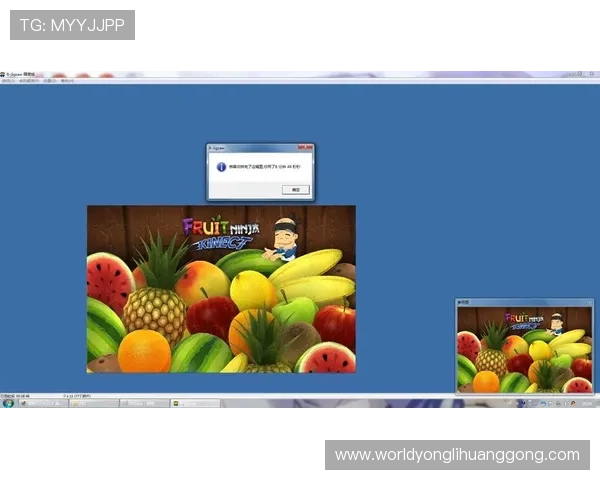Close the B-Jigsaw message dialog with its red X
600x480 pixels.
click(305, 147)
